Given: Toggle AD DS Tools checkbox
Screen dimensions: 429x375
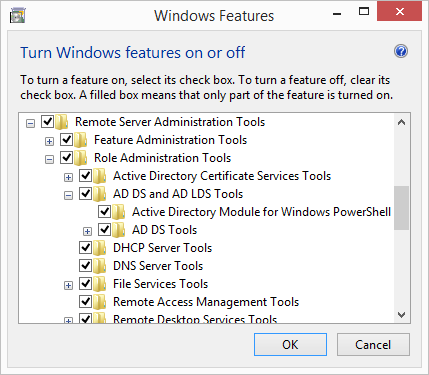Looking at the screenshot, I should point(104,229).
